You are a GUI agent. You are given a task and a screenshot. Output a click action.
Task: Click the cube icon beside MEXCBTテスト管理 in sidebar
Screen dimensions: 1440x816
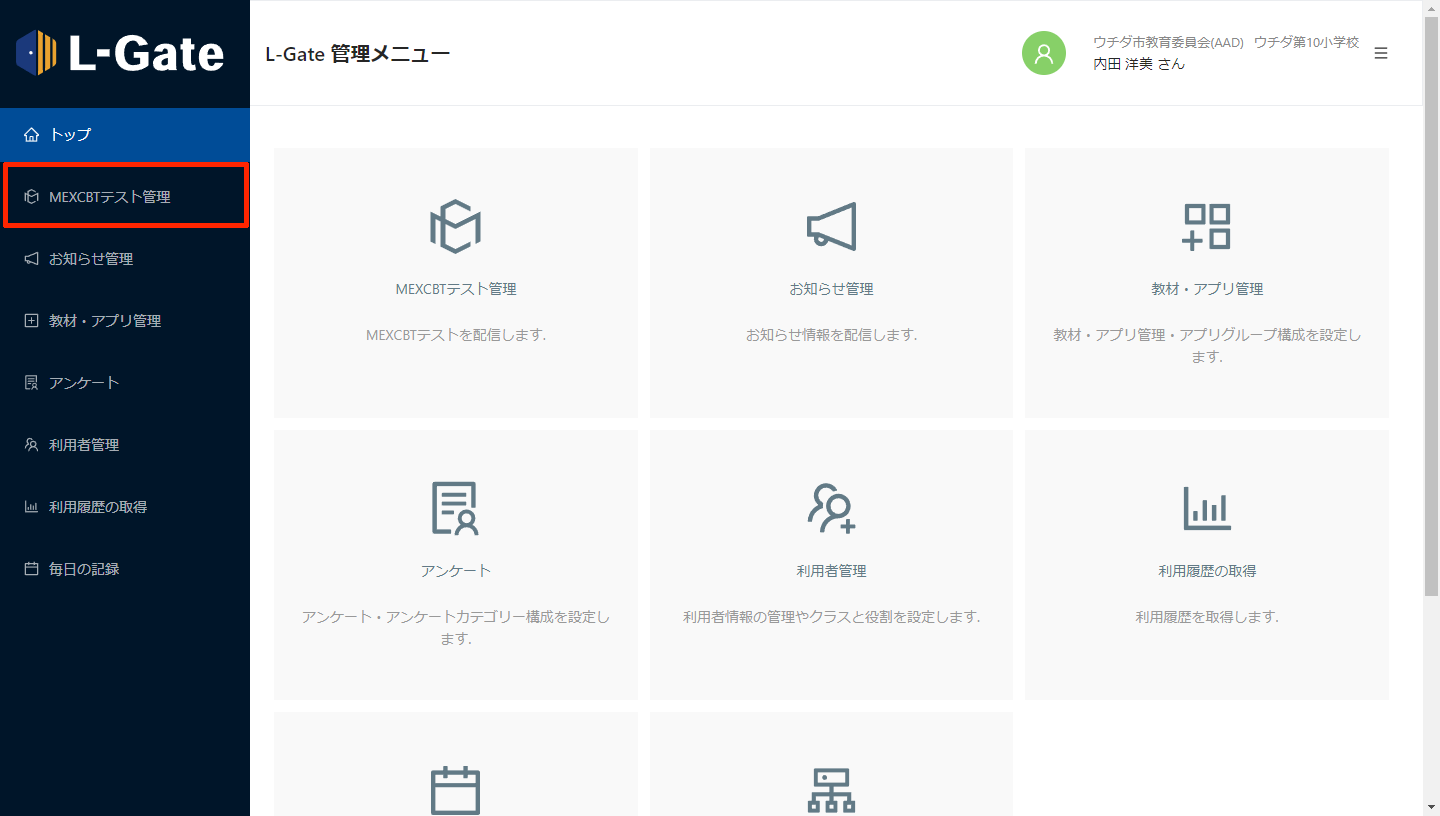[x=31, y=197]
